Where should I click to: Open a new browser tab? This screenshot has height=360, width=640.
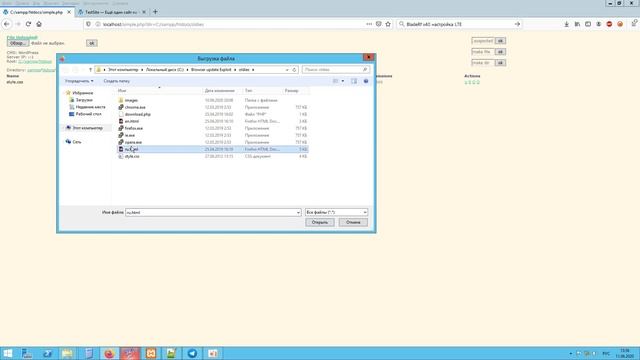click(x=155, y=12)
